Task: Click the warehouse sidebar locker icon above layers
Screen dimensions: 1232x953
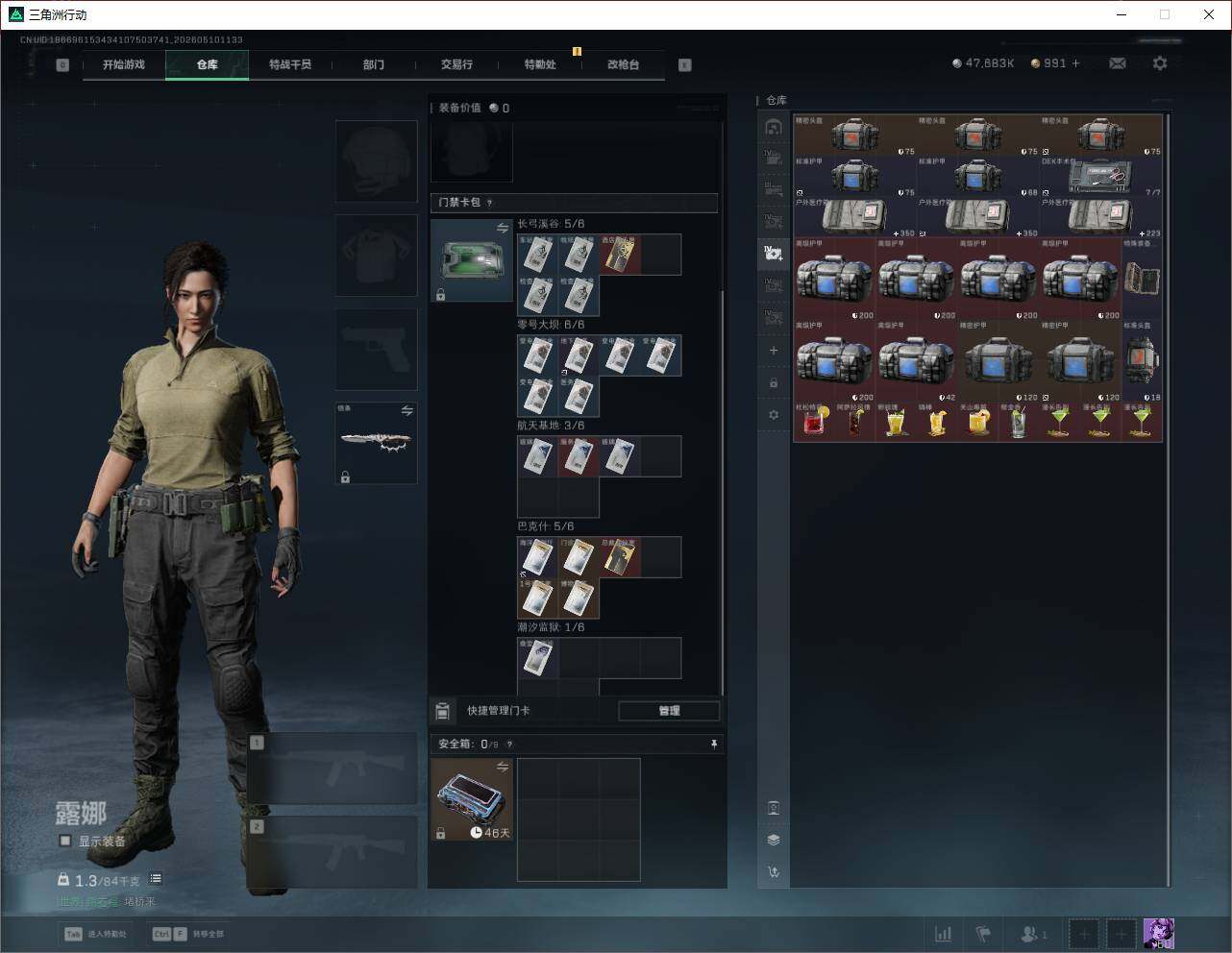Action: coord(774,808)
